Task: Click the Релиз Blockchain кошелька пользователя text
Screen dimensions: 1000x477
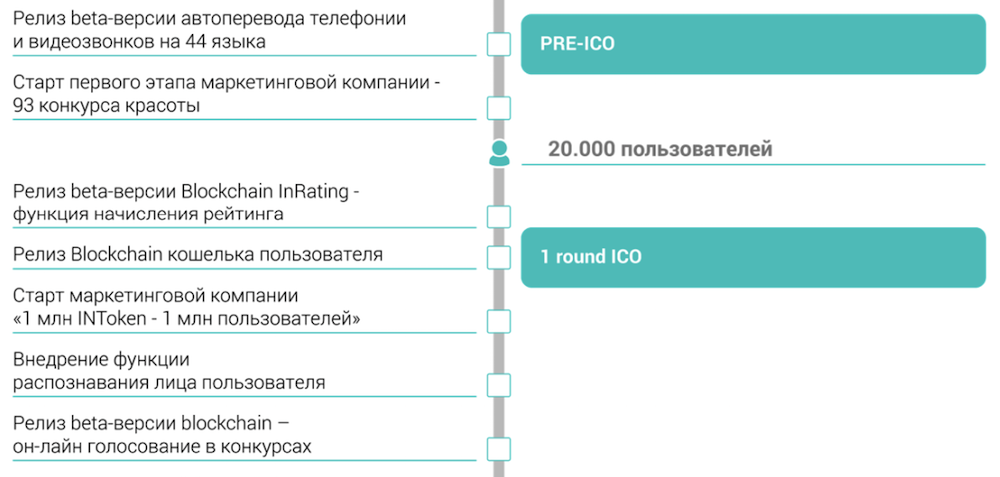Action: tap(198, 254)
